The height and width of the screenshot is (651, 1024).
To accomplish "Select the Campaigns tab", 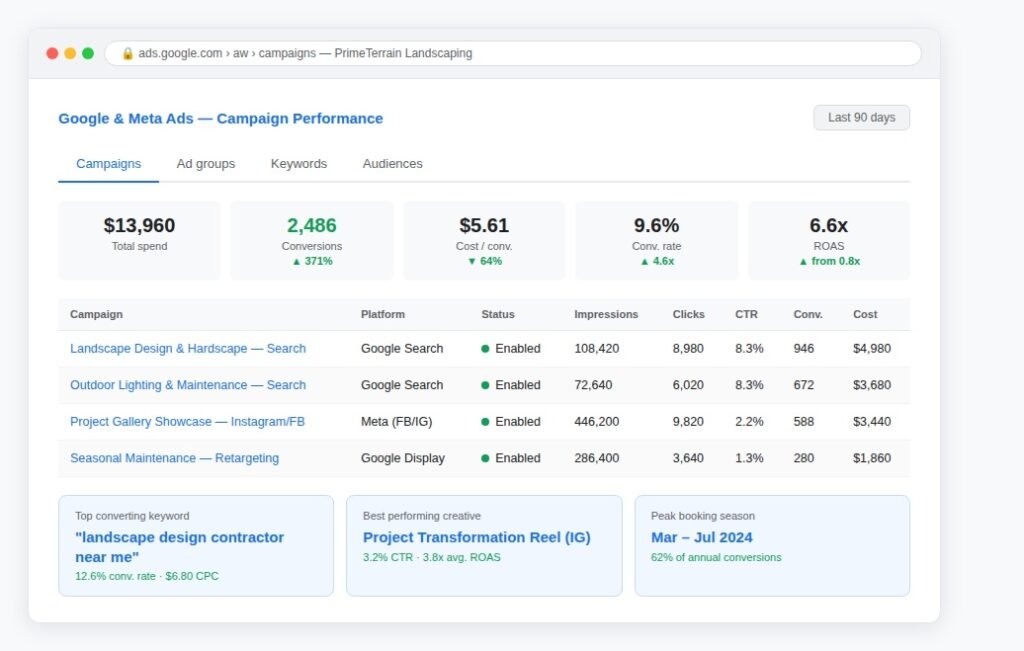I will click(108, 164).
